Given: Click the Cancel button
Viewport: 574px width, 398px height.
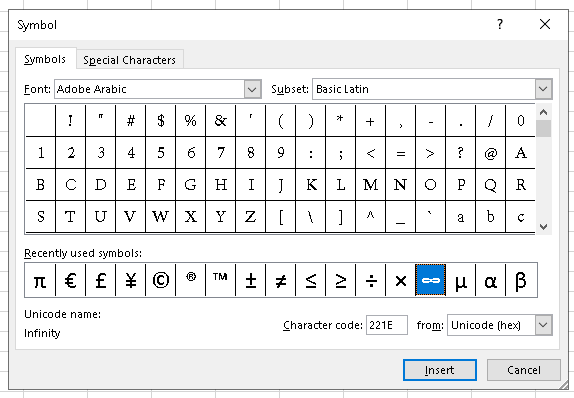Looking at the screenshot, I should [523, 370].
